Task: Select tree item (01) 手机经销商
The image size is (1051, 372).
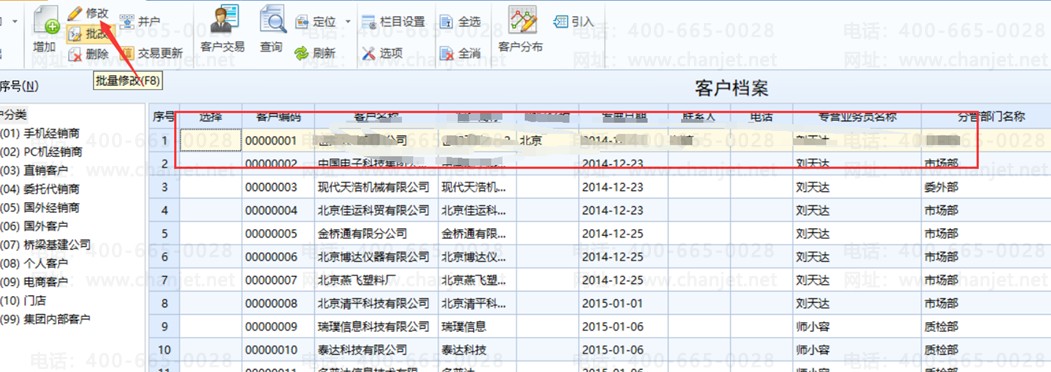Action: tap(40, 133)
